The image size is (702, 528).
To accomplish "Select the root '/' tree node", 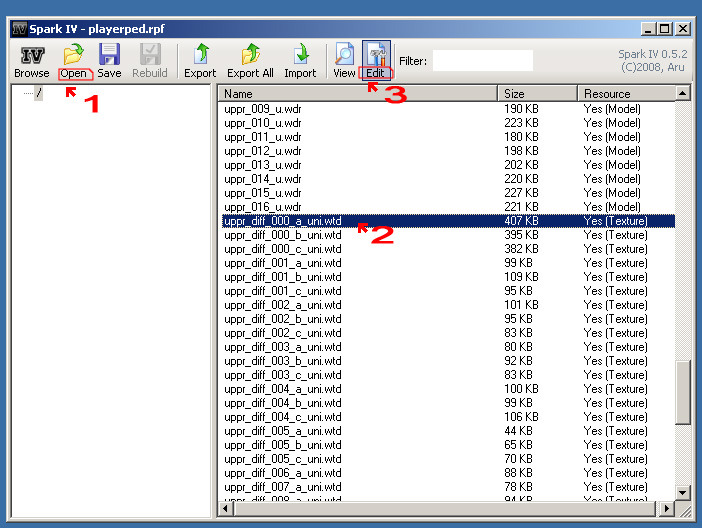I will [39, 93].
